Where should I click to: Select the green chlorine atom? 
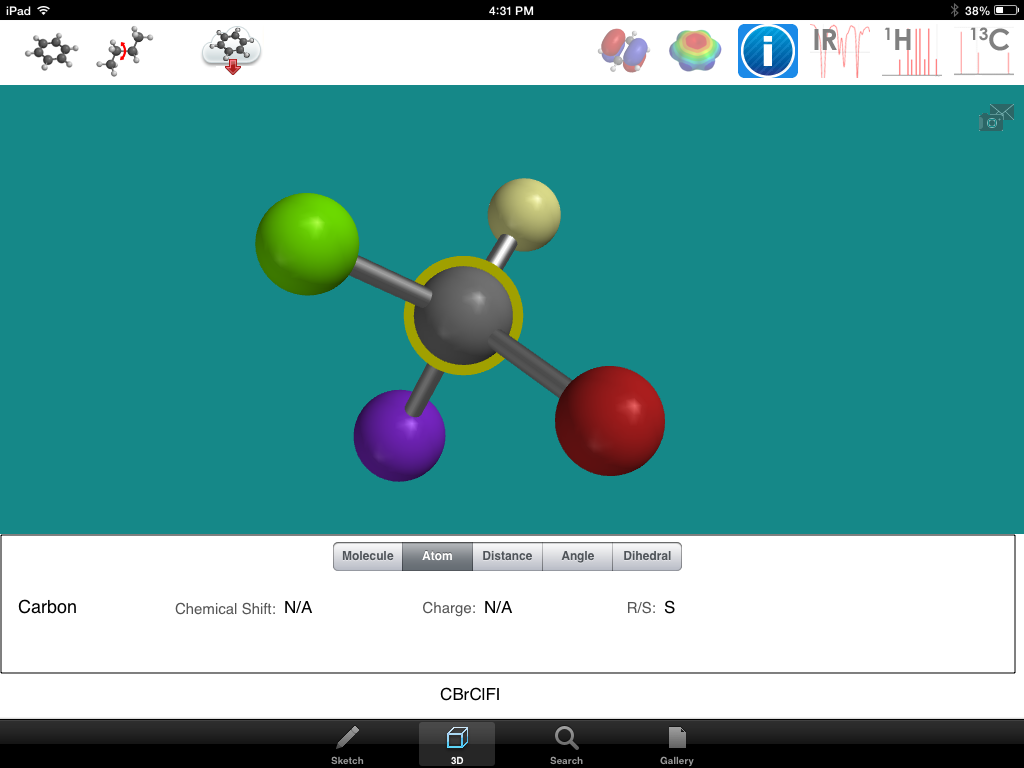tap(307, 243)
